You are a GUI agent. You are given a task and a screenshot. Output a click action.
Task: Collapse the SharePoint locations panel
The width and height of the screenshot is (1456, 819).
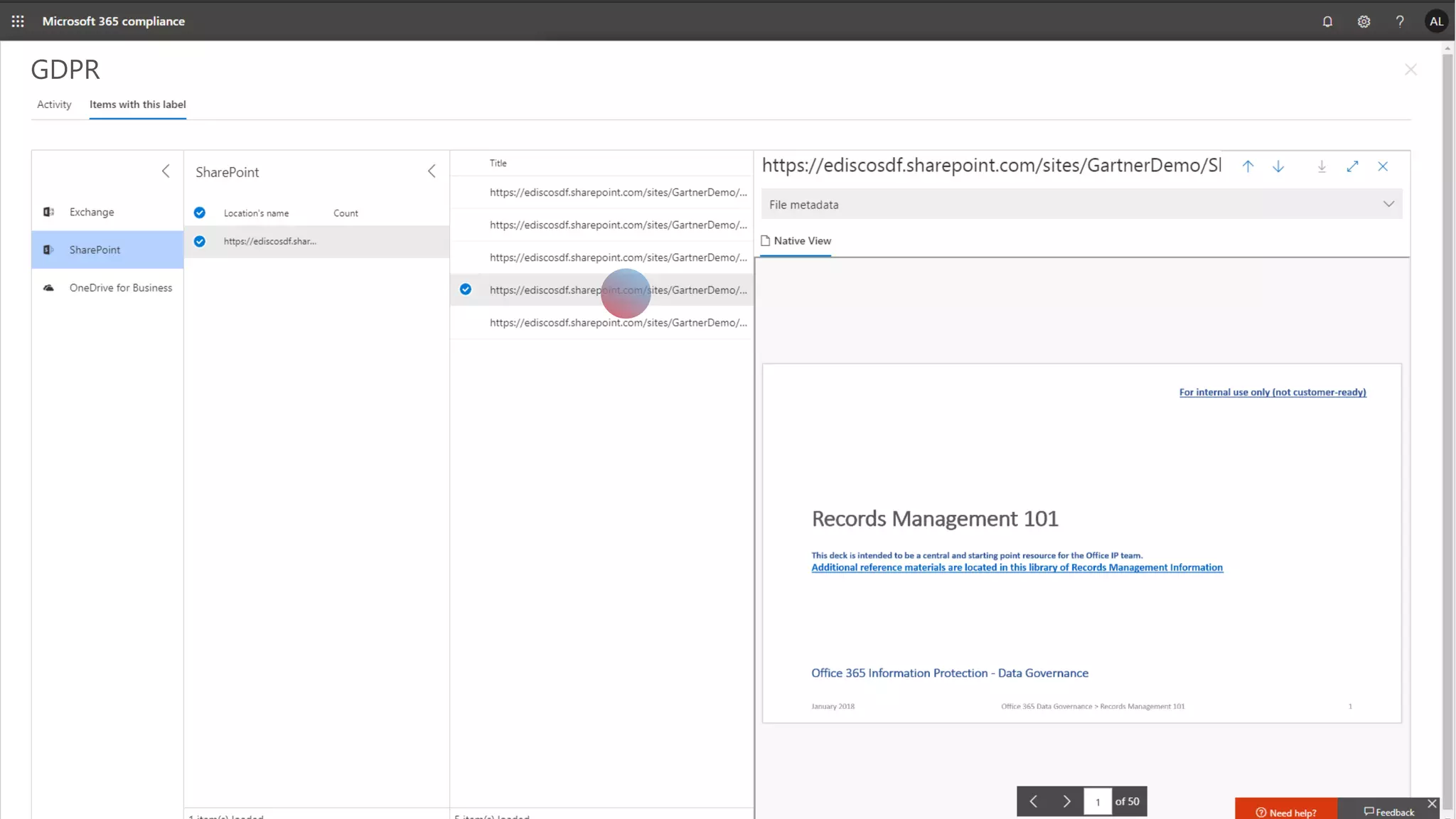click(432, 171)
